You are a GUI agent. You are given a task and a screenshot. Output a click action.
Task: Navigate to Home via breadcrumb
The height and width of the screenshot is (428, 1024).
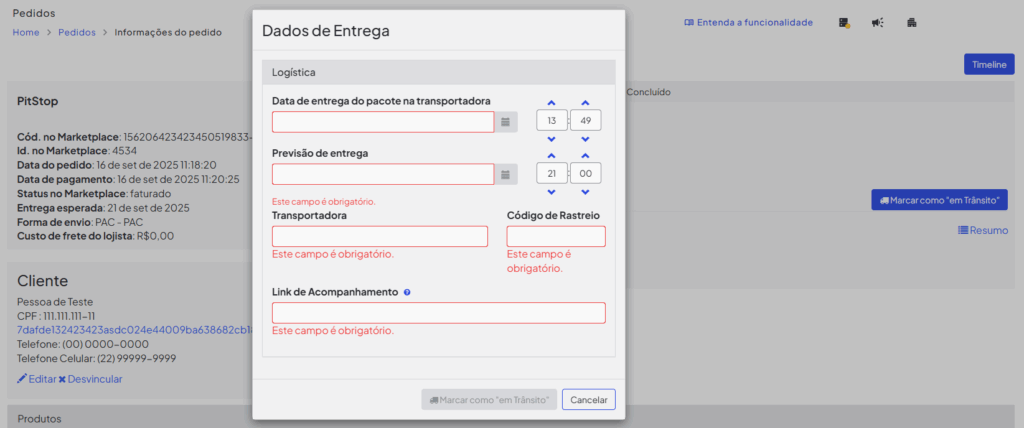pyautogui.click(x=26, y=32)
